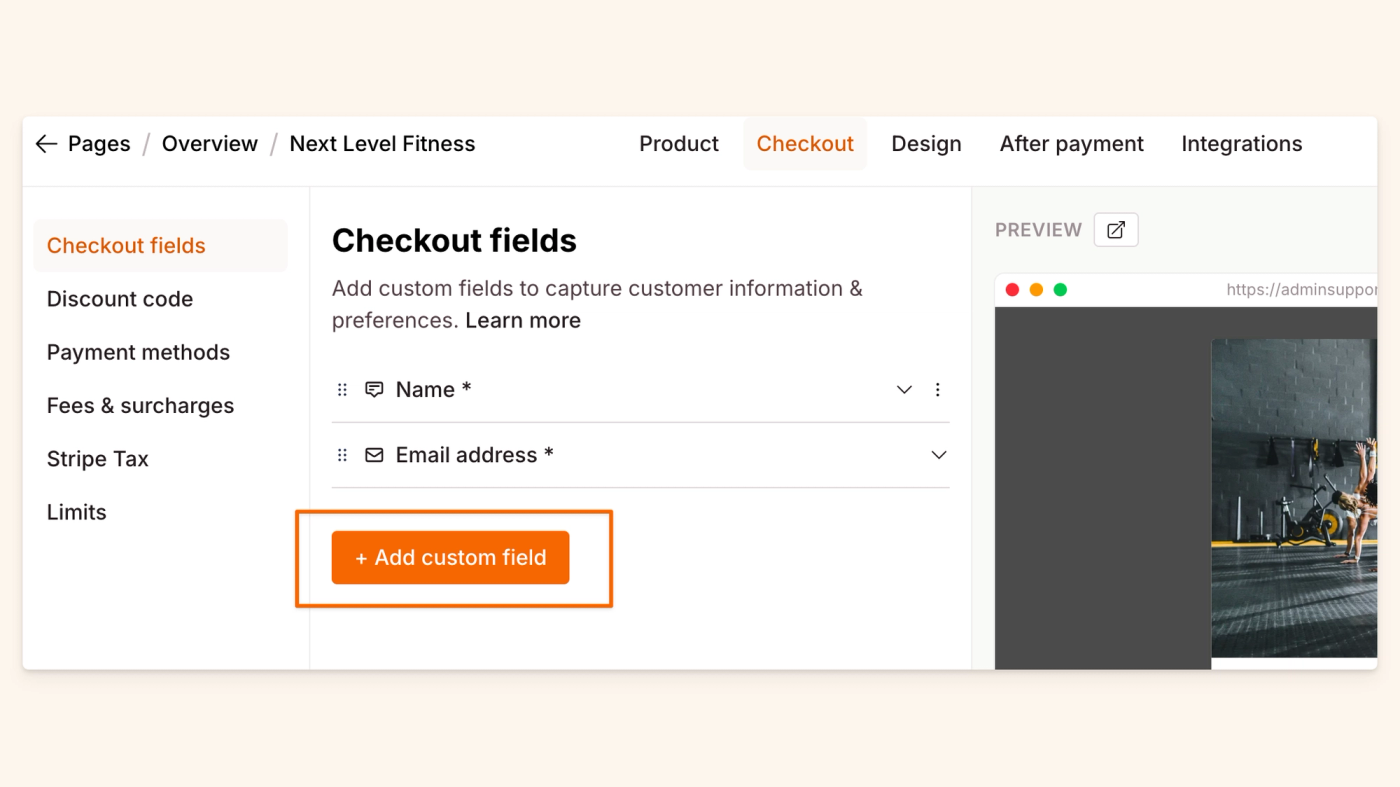The height and width of the screenshot is (787, 1400).
Task: Open Payment methods in sidebar
Action: click(138, 352)
